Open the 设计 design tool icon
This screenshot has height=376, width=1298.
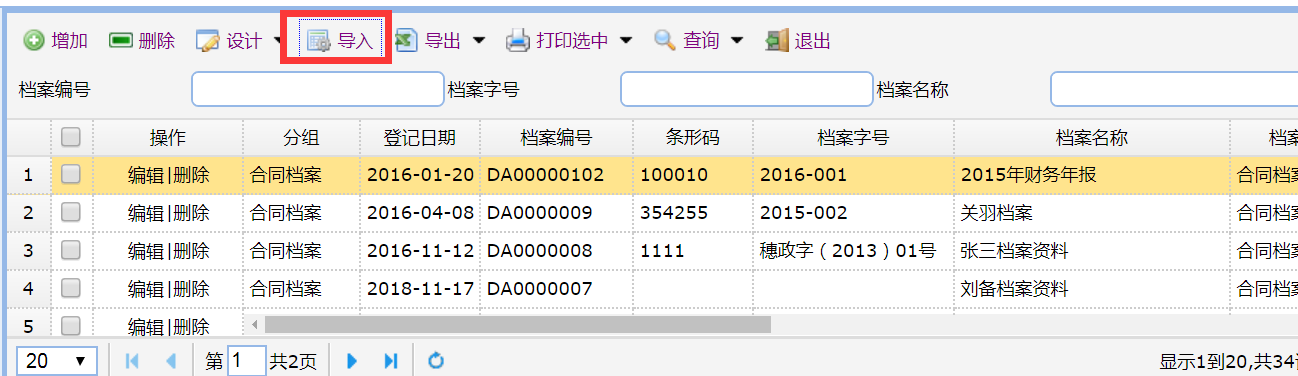[x=208, y=41]
